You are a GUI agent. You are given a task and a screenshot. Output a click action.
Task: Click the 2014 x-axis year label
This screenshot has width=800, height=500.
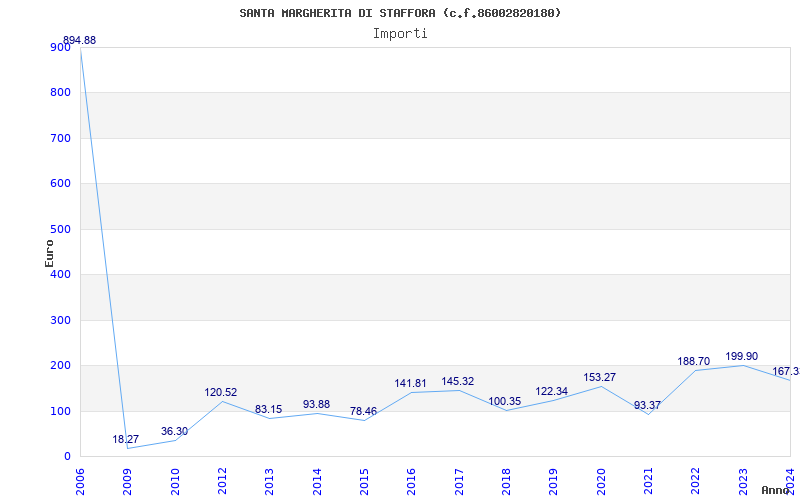pyautogui.click(x=317, y=482)
